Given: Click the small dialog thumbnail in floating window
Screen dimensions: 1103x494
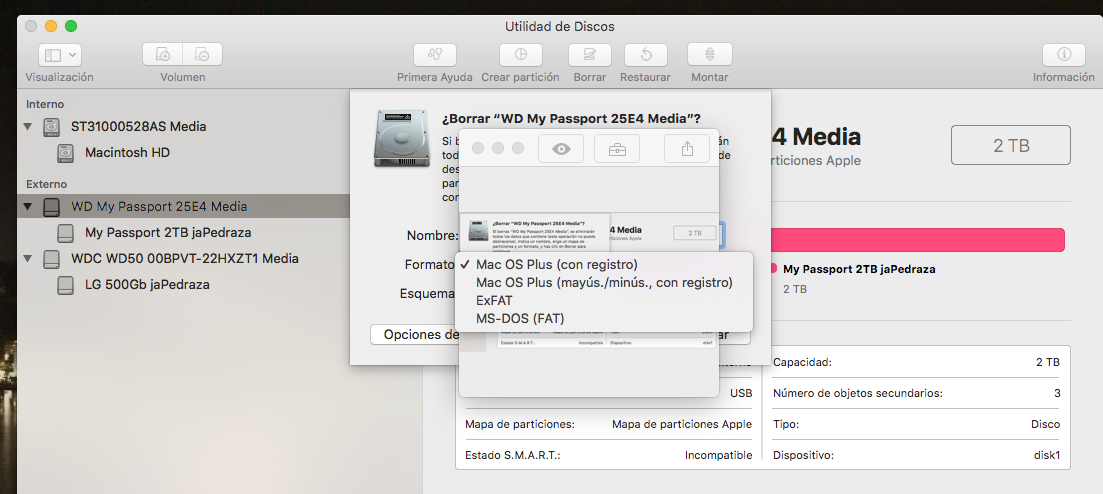Looking at the screenshot, I should tap(535, 232).
